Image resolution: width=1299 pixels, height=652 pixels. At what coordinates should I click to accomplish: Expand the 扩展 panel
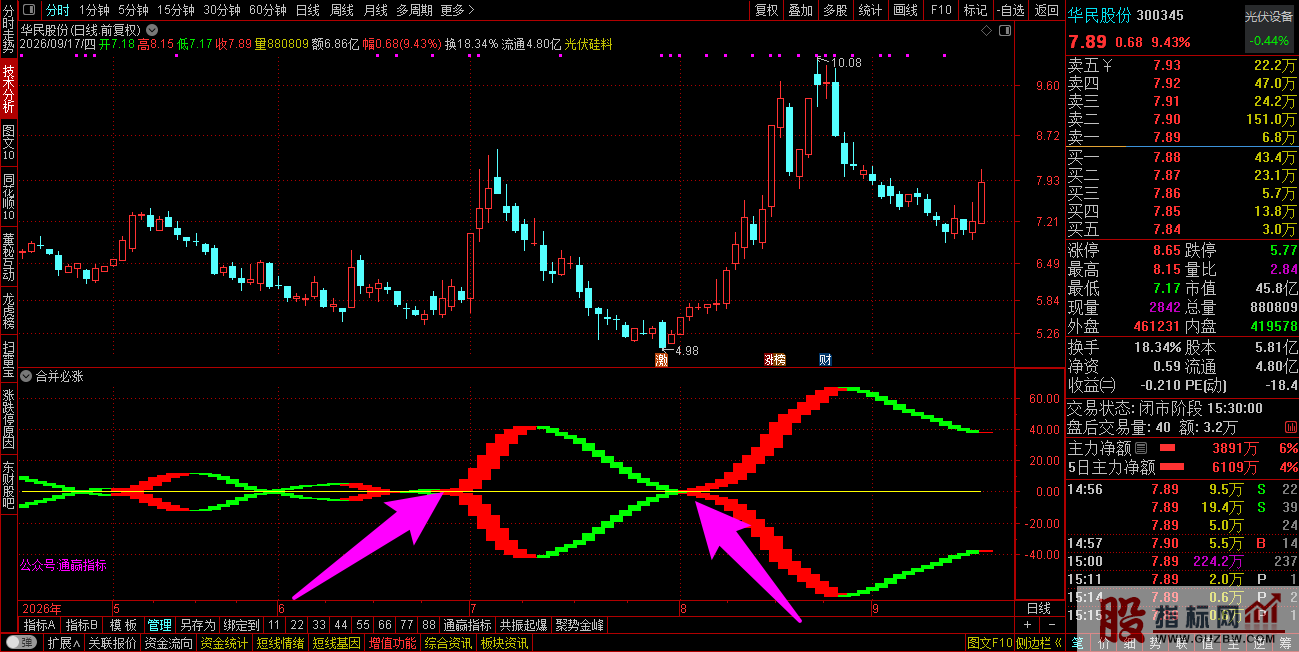pos(64,643)
